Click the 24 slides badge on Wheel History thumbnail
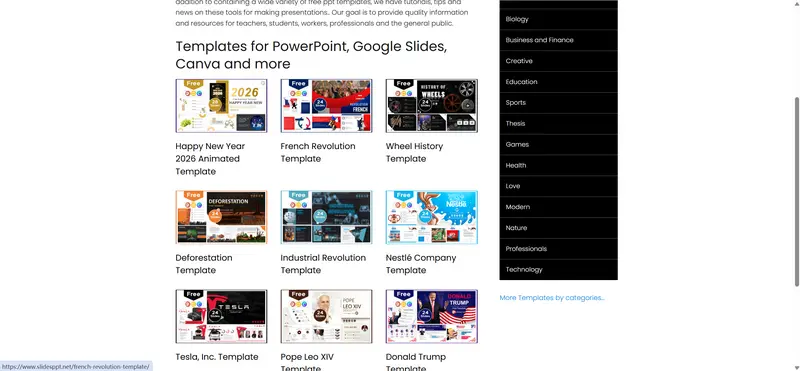Viewport: 800px width, 371px height. (425, 105)
